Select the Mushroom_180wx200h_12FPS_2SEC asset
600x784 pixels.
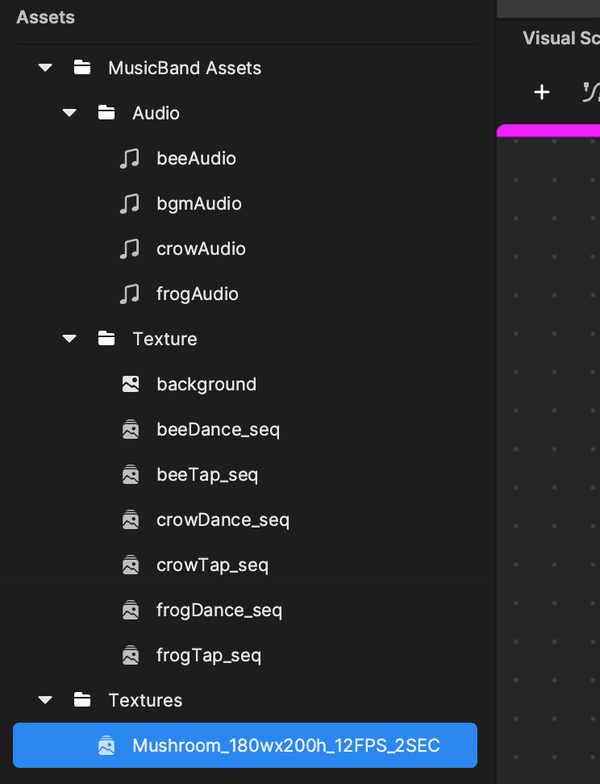[285, 746]
